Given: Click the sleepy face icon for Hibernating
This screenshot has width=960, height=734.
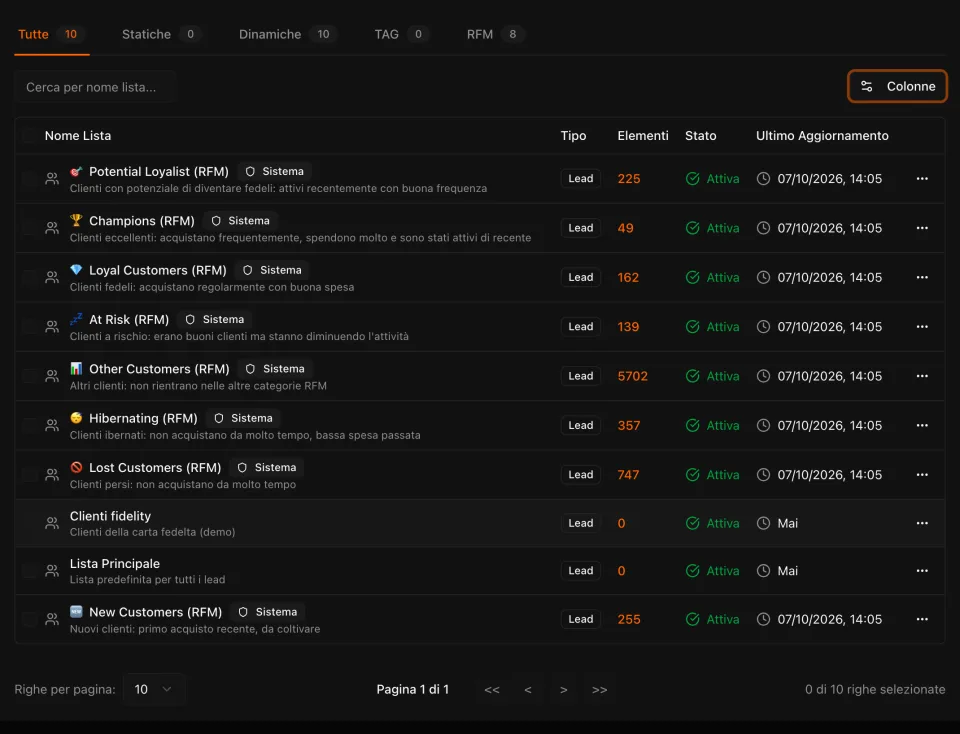Looking at the screenshot, I should coord(76,418).
